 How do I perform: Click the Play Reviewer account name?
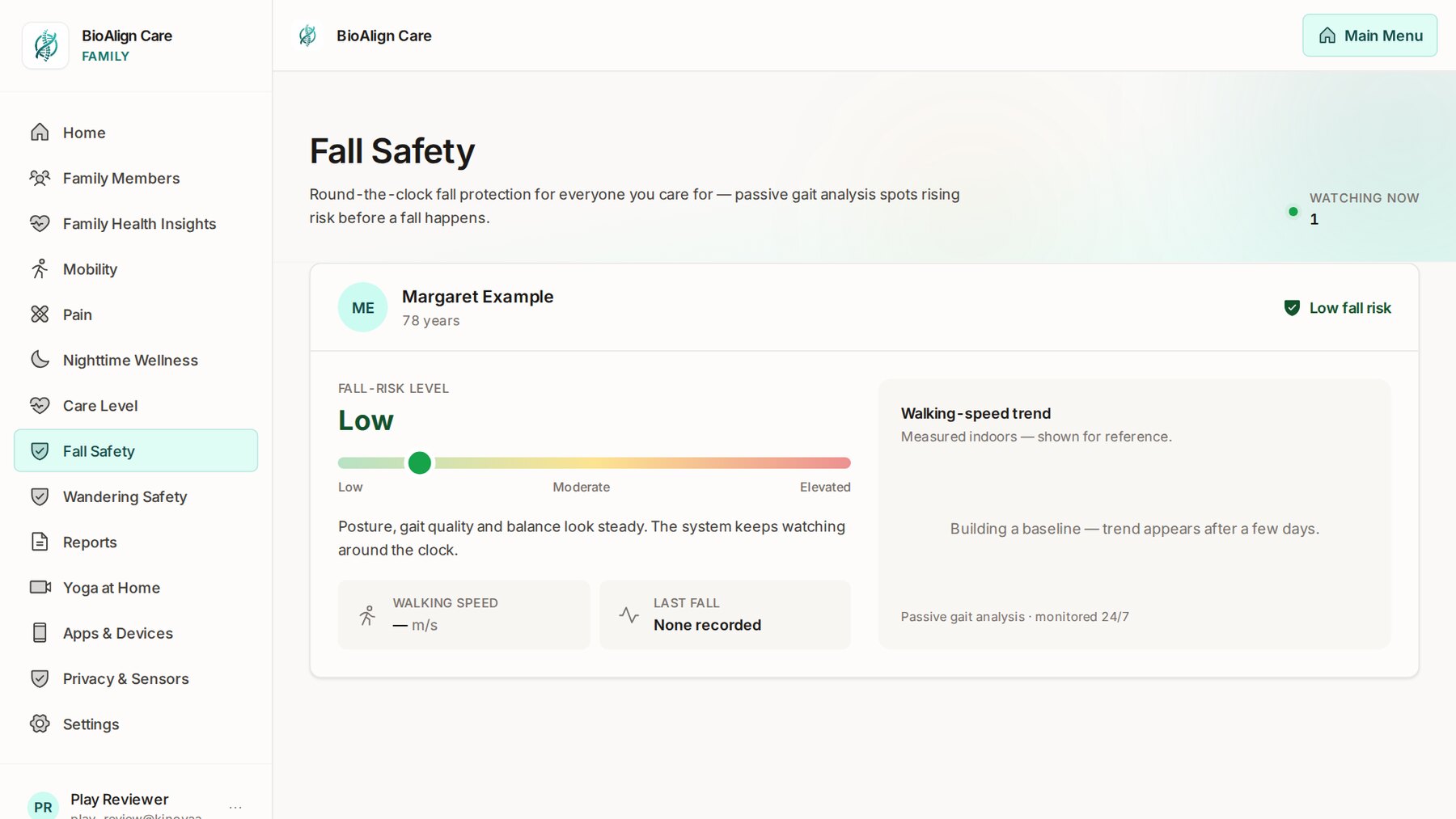coord(120,799)
